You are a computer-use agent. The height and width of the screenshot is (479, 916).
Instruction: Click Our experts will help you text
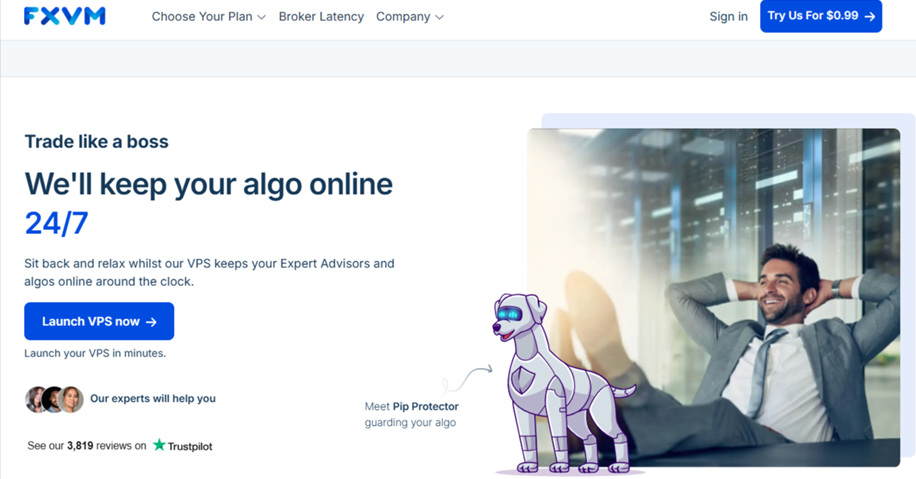(152, 398)
